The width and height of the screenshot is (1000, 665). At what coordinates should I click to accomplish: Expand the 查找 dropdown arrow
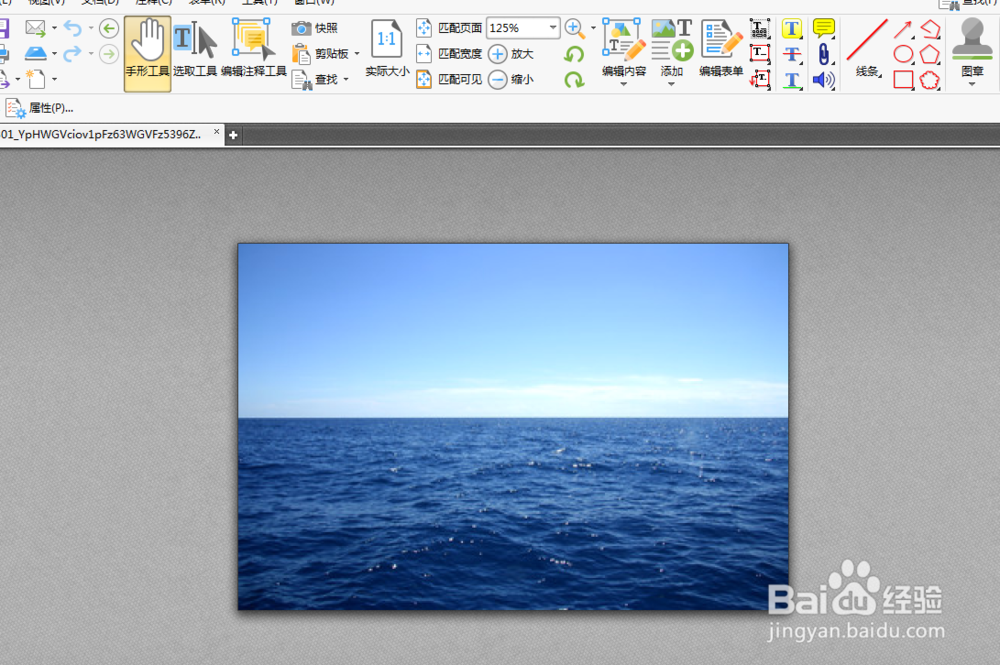pyautogui.click(x=346, y=79)
